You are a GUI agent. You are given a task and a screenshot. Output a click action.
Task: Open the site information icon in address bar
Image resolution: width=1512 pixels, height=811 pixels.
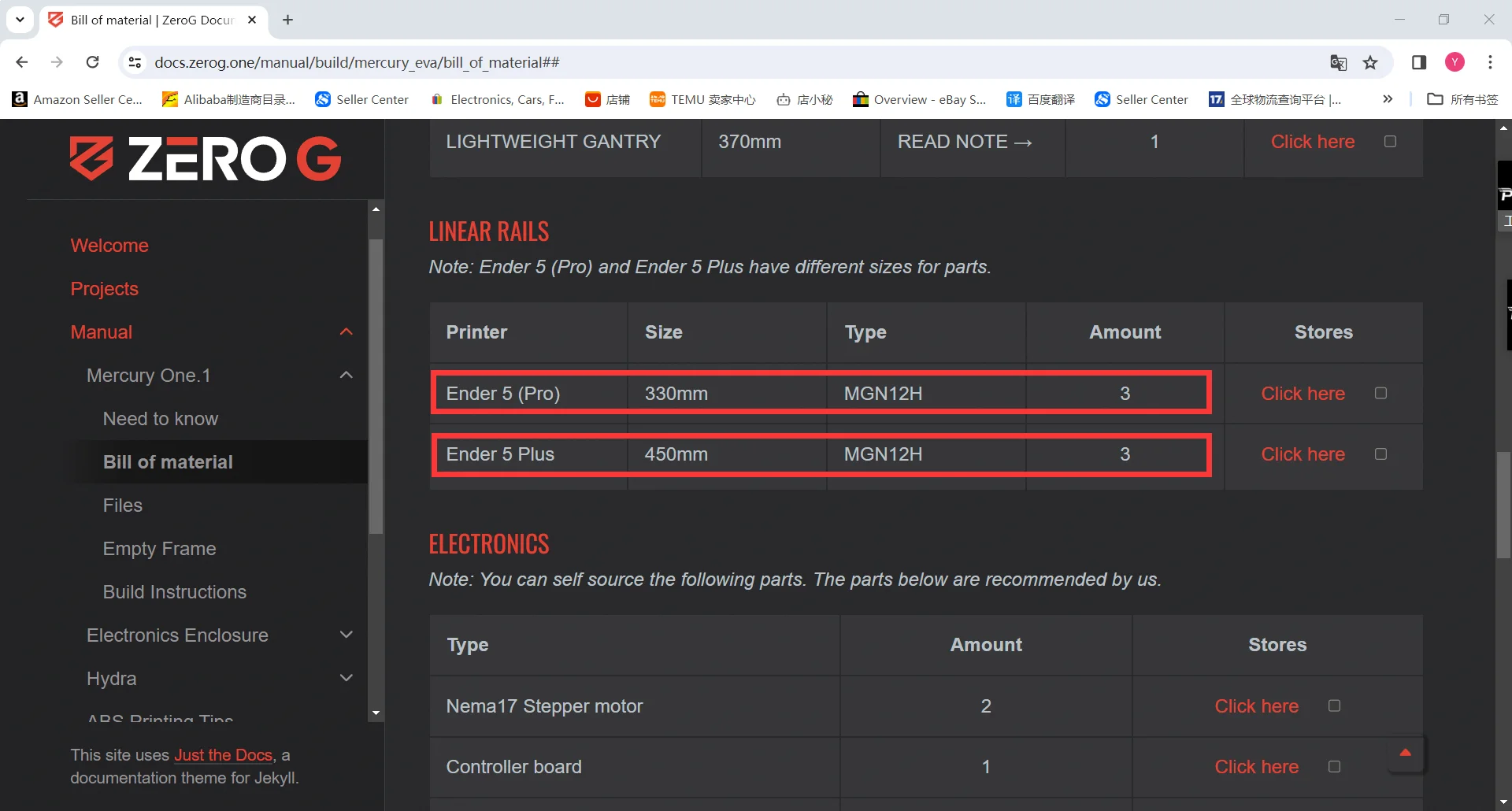tap(135, 62)
